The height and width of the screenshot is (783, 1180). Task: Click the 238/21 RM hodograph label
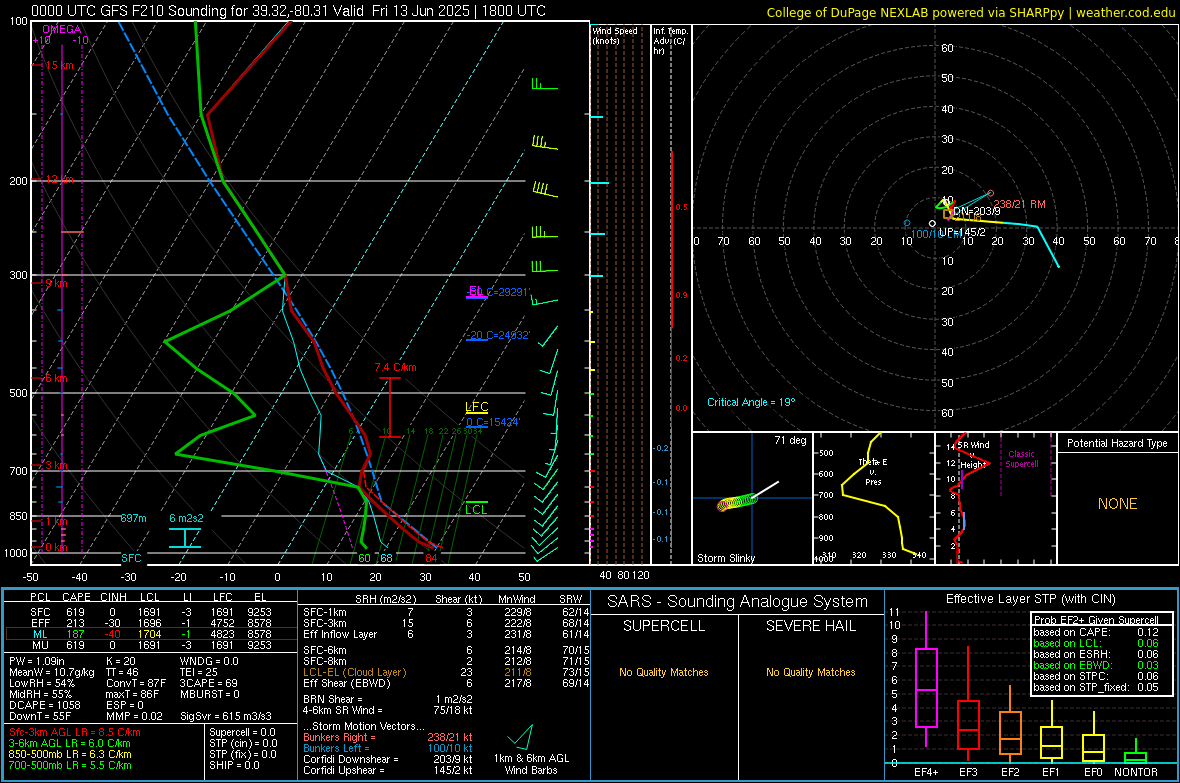click(x=1019, y=204)
